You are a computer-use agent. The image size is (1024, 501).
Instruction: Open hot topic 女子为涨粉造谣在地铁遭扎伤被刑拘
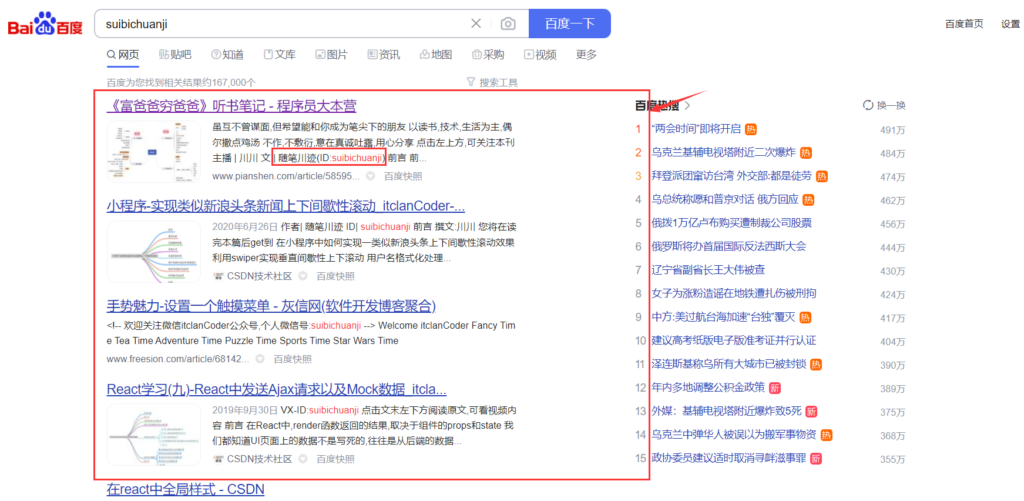(734, 294)
